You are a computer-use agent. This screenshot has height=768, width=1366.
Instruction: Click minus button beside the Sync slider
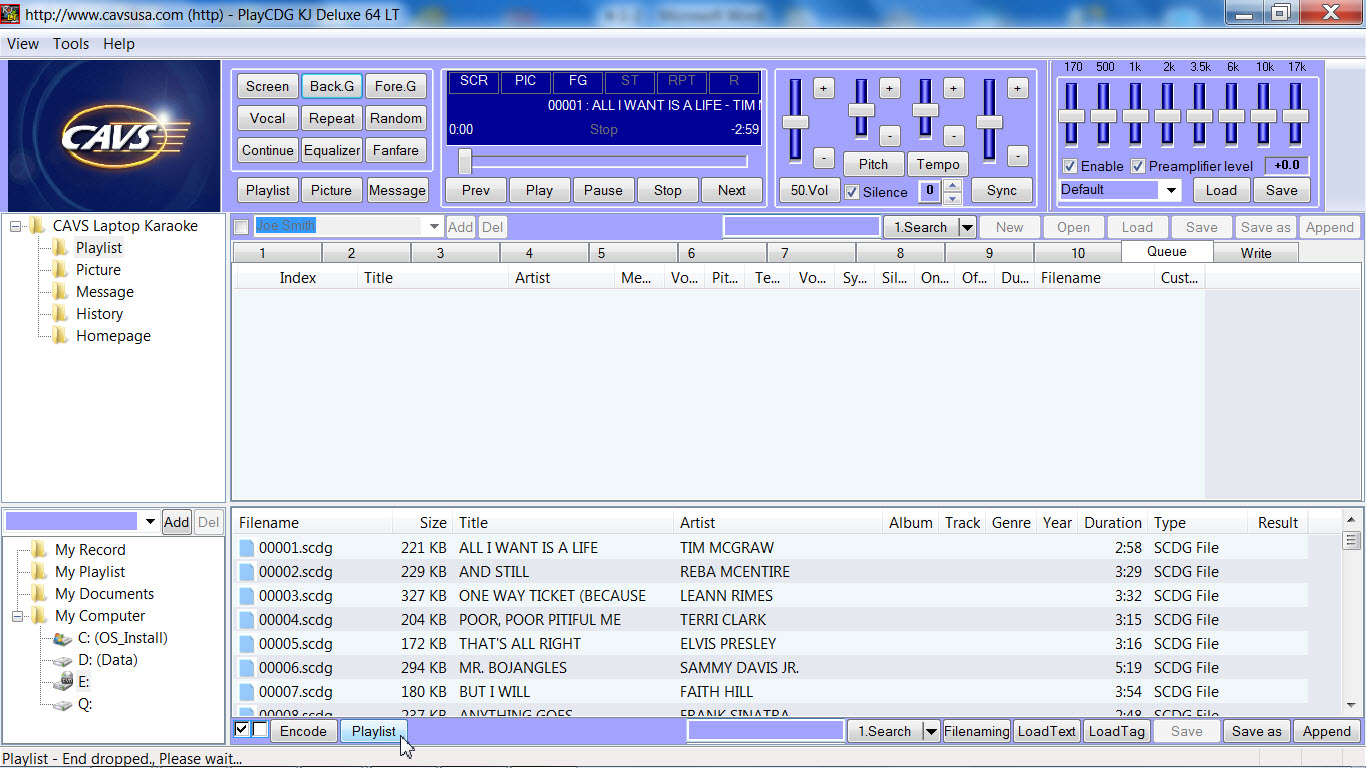[1018, 156]
